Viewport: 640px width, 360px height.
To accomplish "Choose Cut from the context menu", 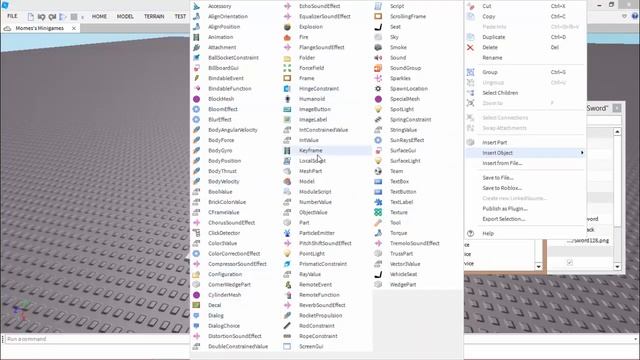I will 487,6.
